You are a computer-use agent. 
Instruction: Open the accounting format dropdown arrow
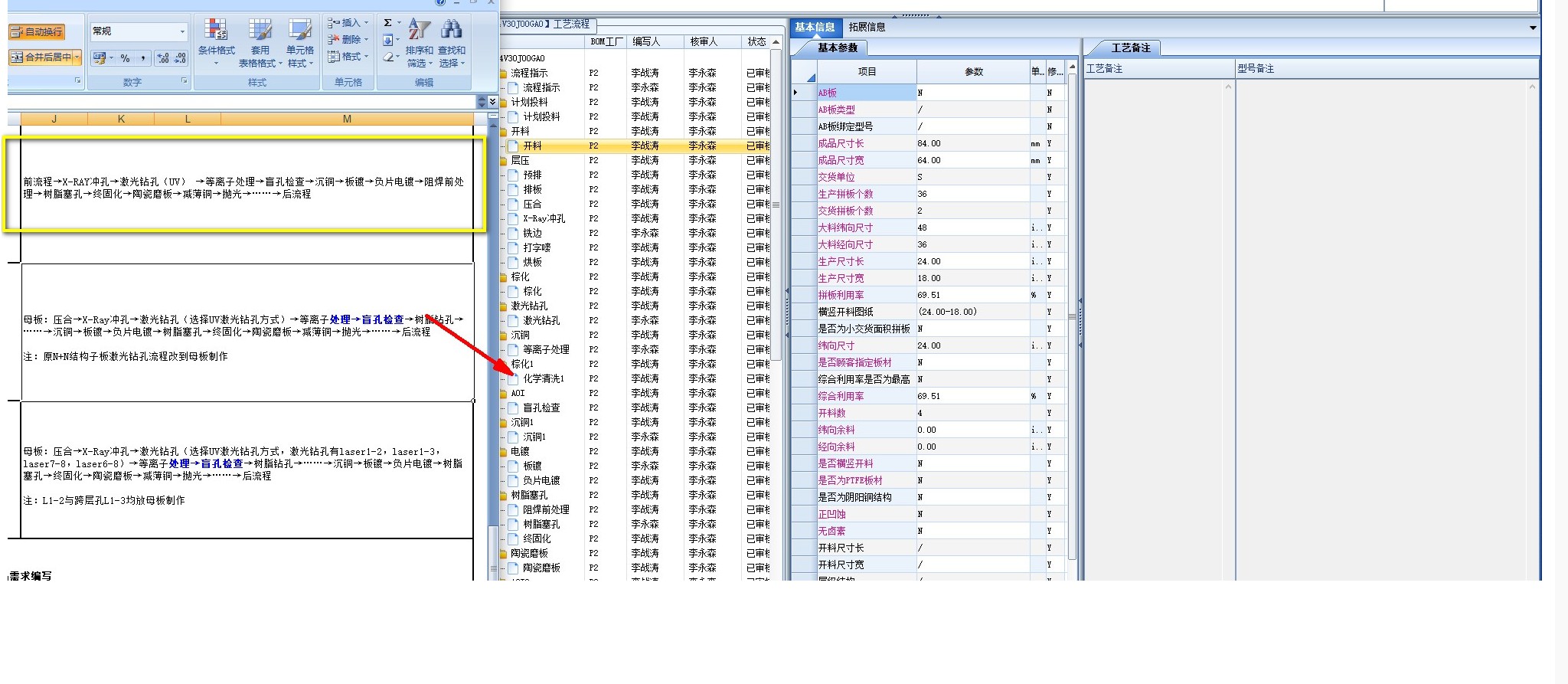point(112,57)
